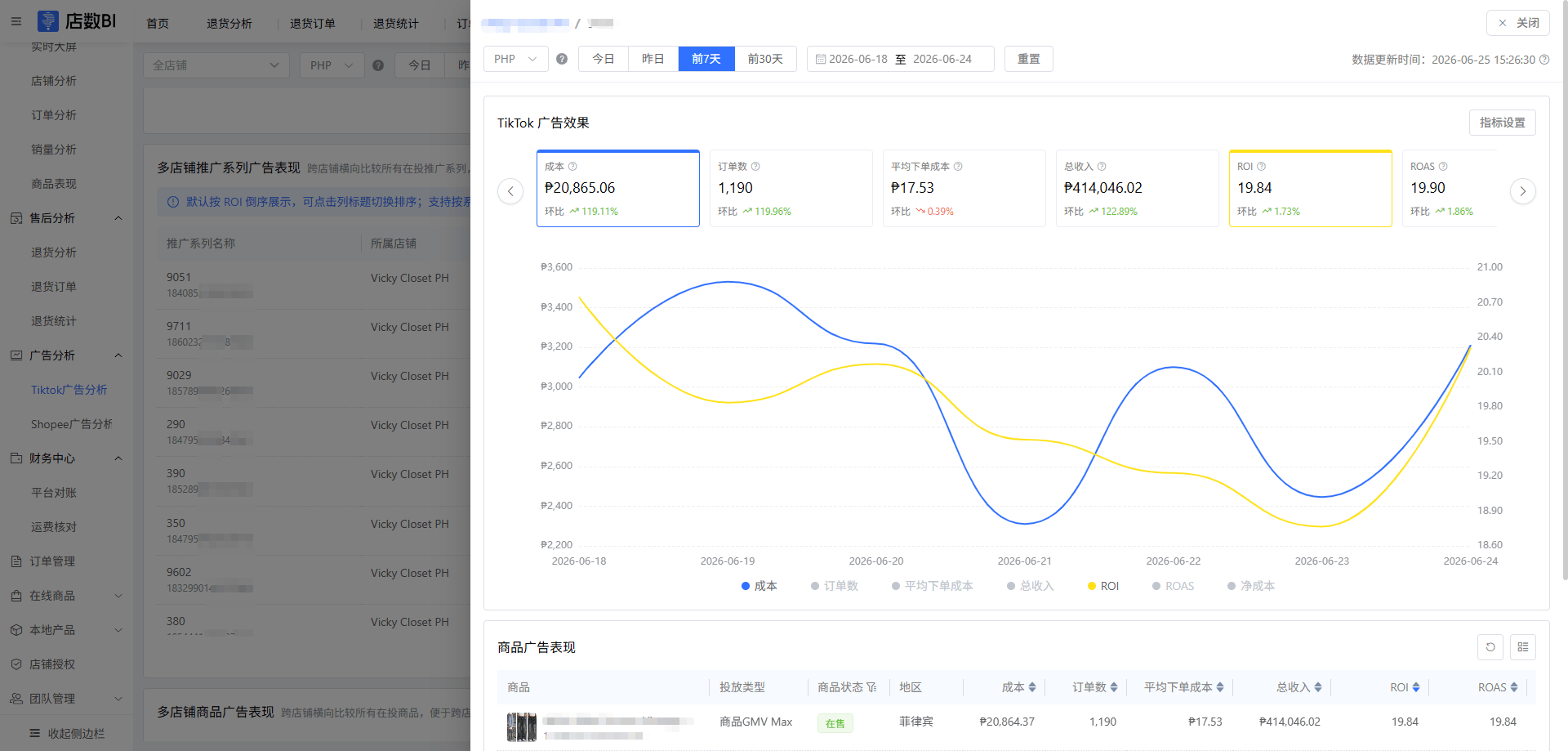Click the info icon next to 平均下单成本 metric
The width and height of the screenshot is (1568, 751).
click(x=958, y=167)
